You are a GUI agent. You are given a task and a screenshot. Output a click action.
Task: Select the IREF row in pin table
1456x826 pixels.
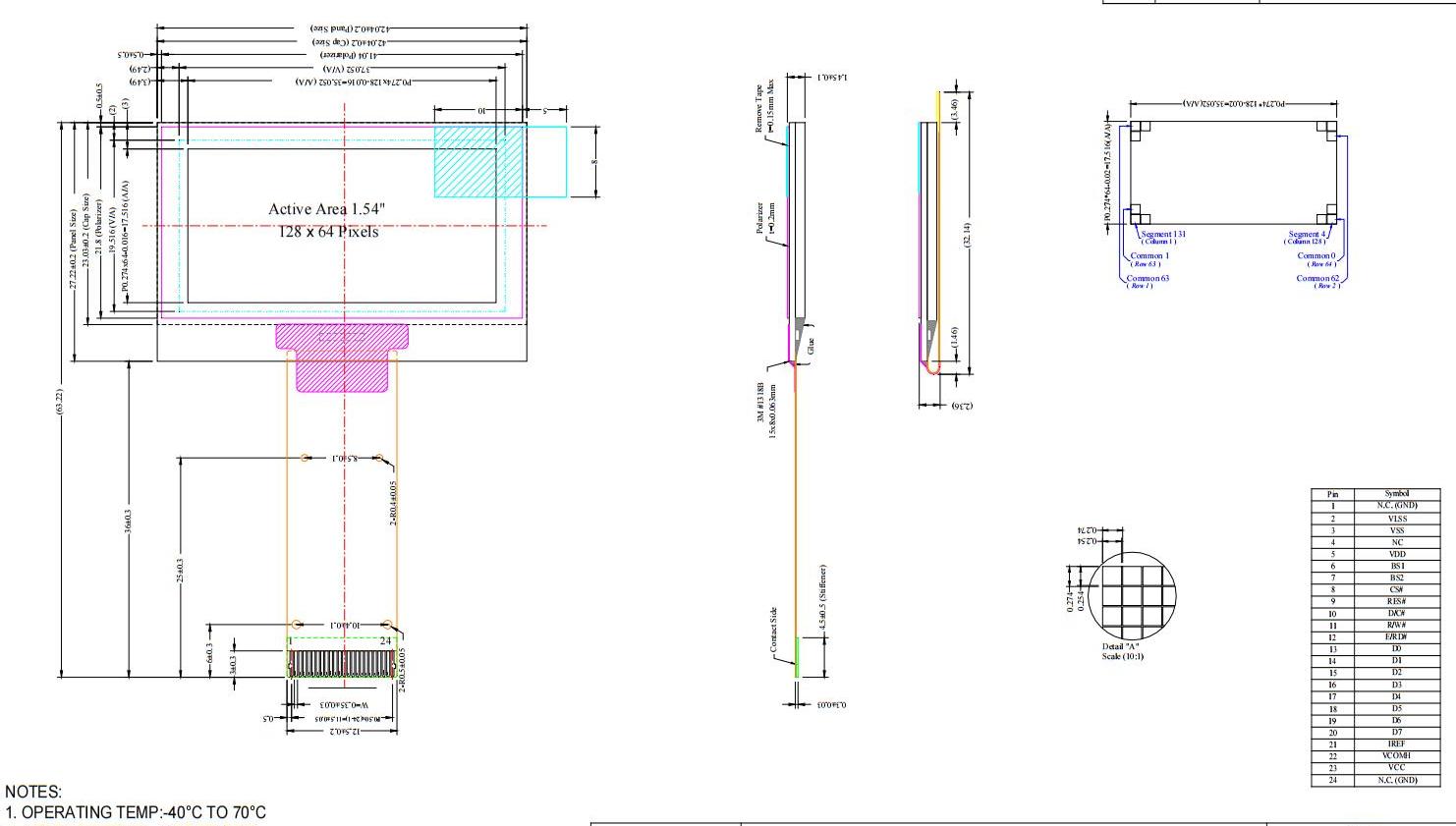pos(1396,744)
